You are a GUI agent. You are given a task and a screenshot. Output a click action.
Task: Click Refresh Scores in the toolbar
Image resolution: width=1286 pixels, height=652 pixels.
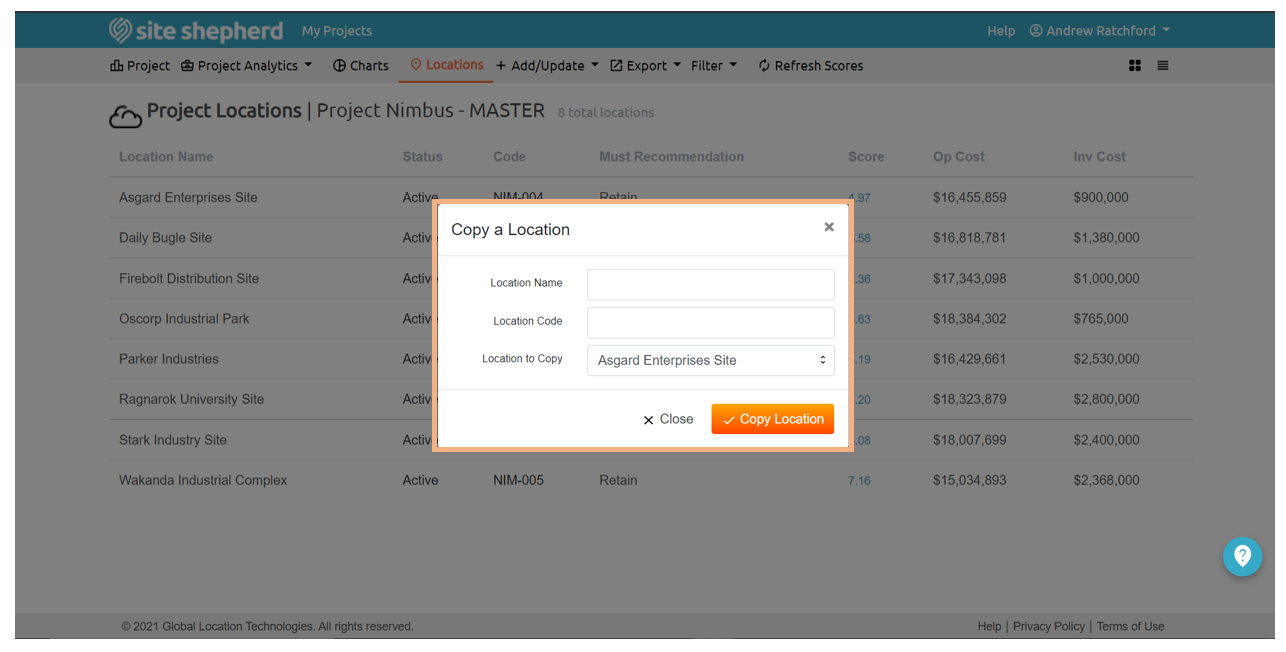pyautogui.click(x=810, y=66)
